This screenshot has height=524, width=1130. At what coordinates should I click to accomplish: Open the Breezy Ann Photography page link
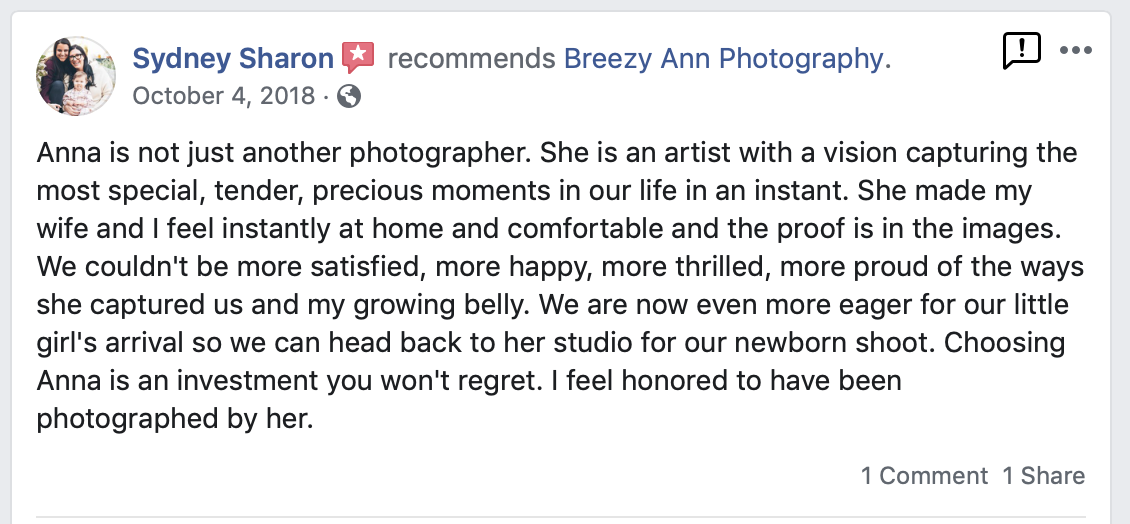point(724,59)
